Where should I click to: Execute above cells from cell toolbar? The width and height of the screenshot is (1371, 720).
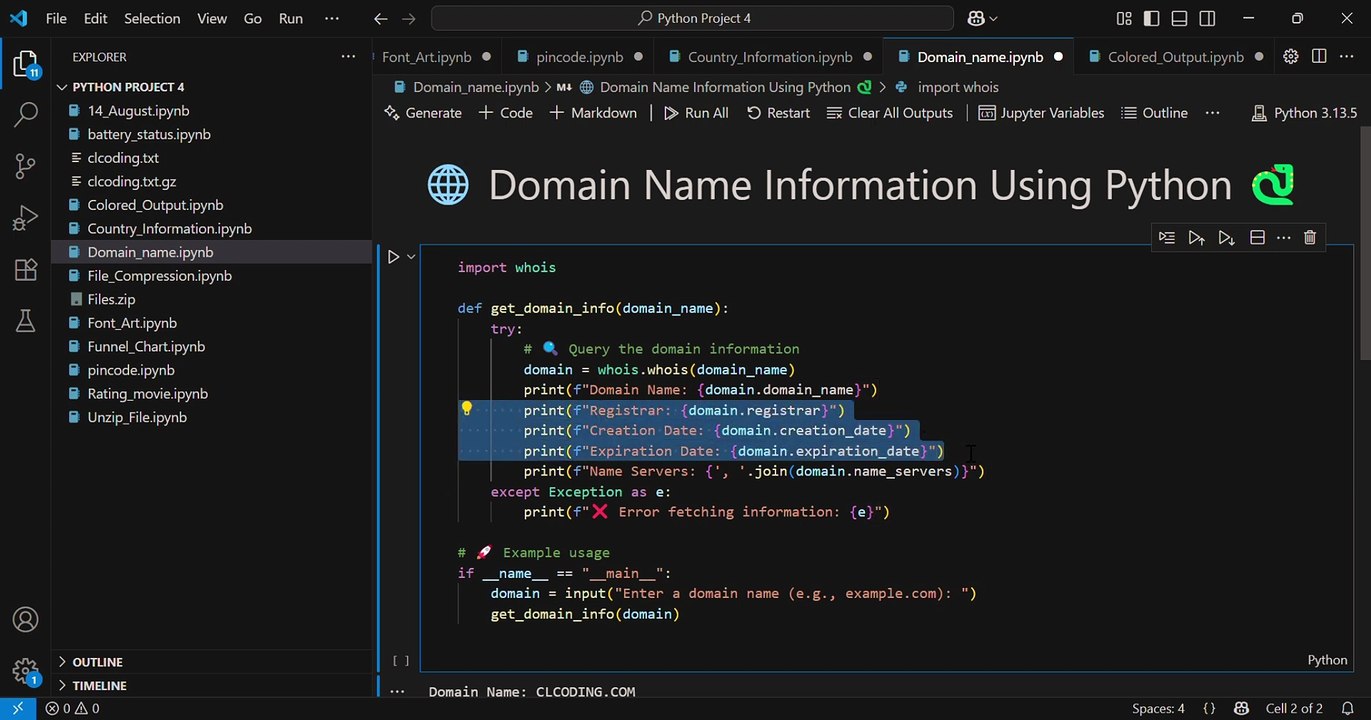coord(1196,237)
